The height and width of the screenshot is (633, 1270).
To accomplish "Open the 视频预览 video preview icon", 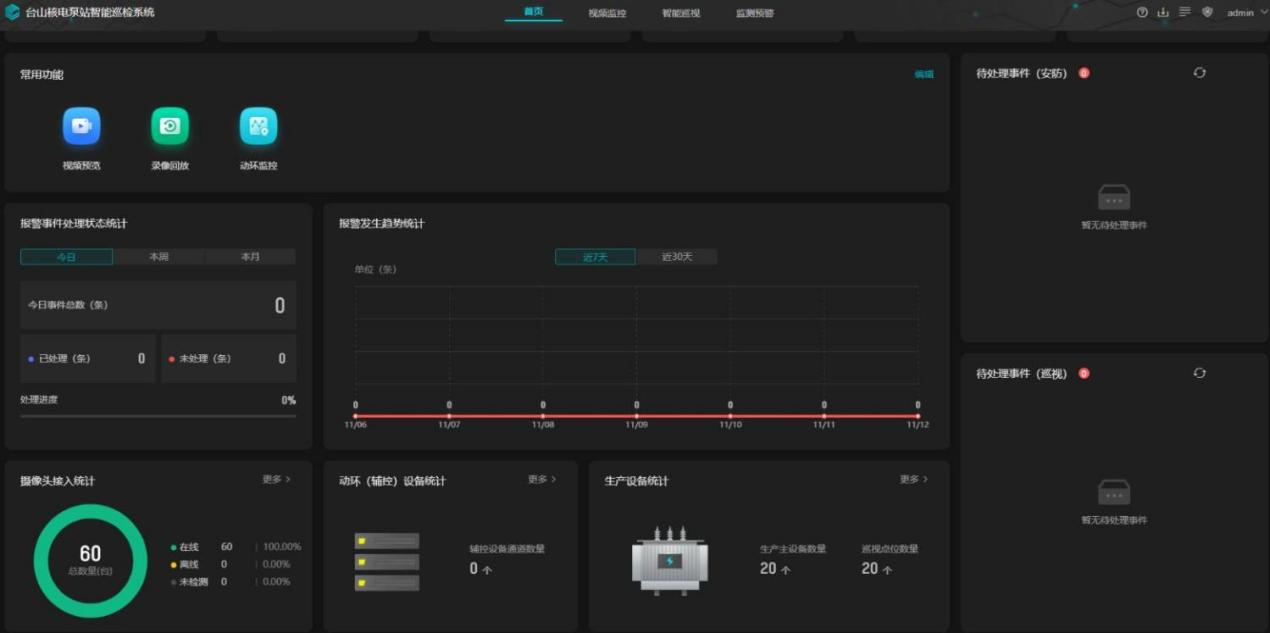I will point(81,127).
